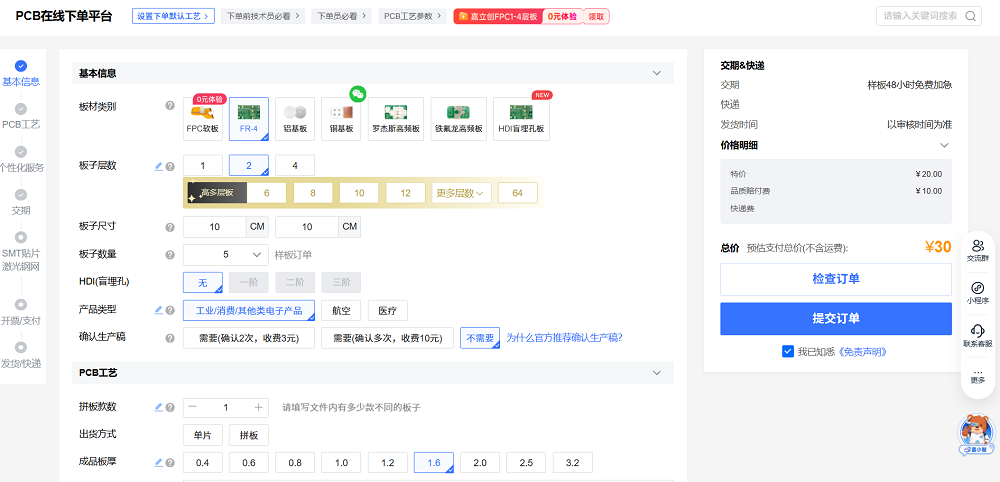This screenshot has width=1000, height=482.
Task: Click the second 板子尺寸 CM input
Action: [x=307, y=227]
